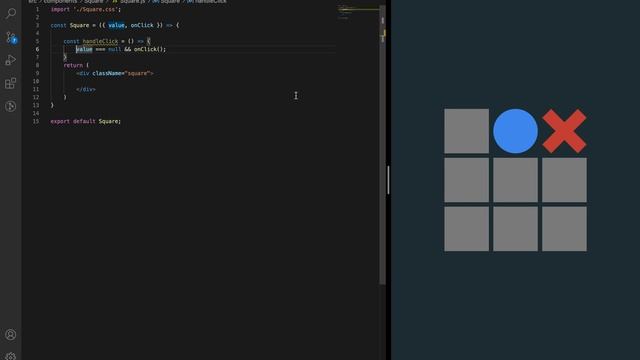Click the middle-row right gray square

tap(564, 180)
